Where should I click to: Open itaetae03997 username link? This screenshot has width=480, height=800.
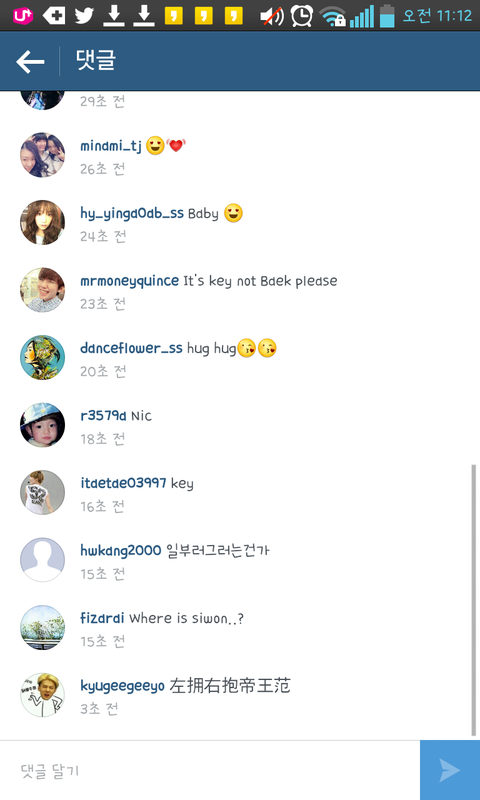point(123,483)
